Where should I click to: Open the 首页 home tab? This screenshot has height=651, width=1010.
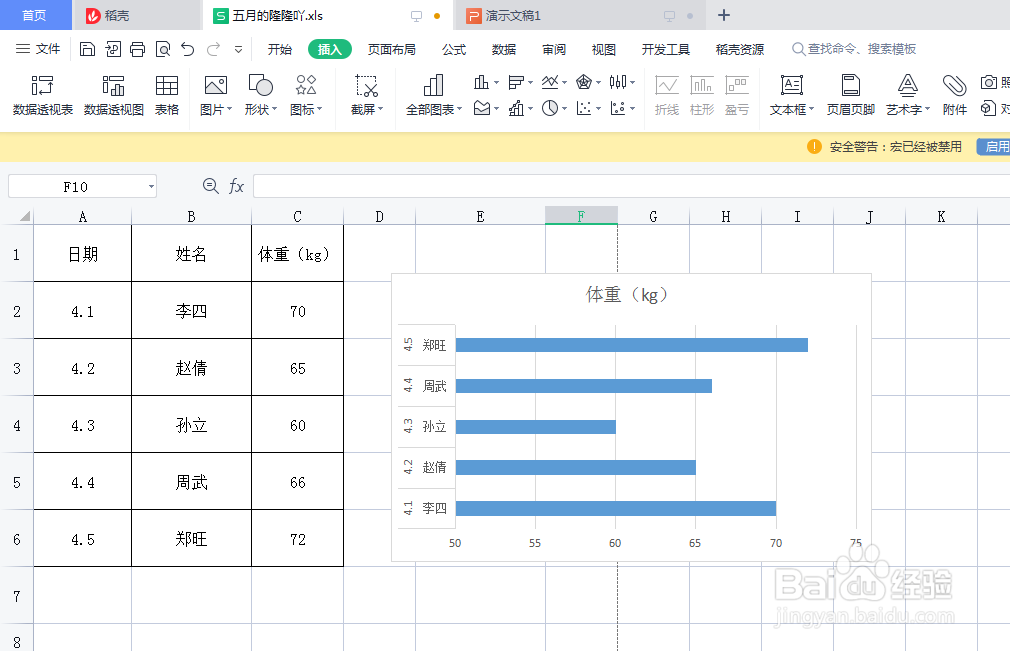click(35, 15)
